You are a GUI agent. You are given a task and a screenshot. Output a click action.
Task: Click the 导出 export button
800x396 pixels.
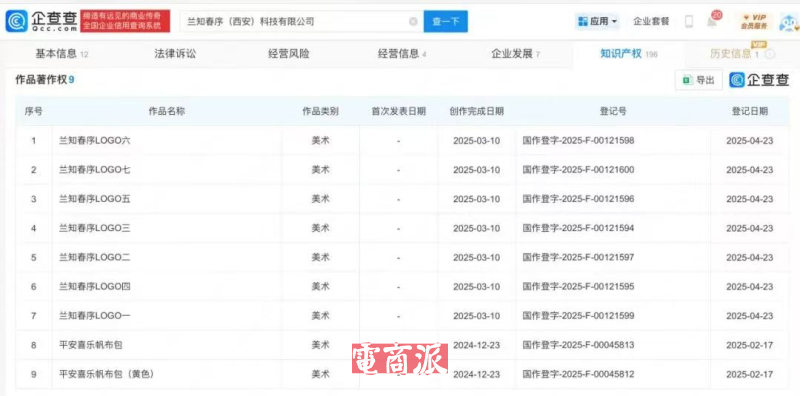tap(698, 80)
